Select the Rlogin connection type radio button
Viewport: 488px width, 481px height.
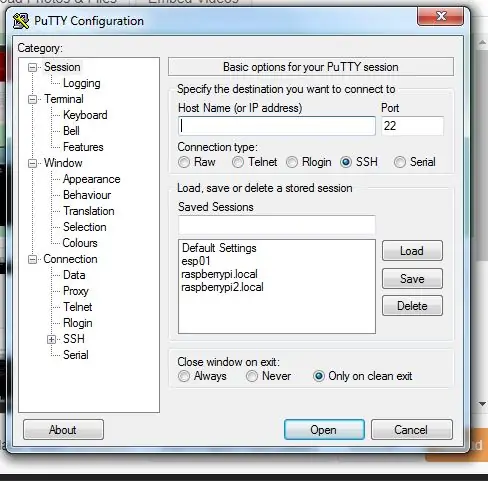[292, 162]
